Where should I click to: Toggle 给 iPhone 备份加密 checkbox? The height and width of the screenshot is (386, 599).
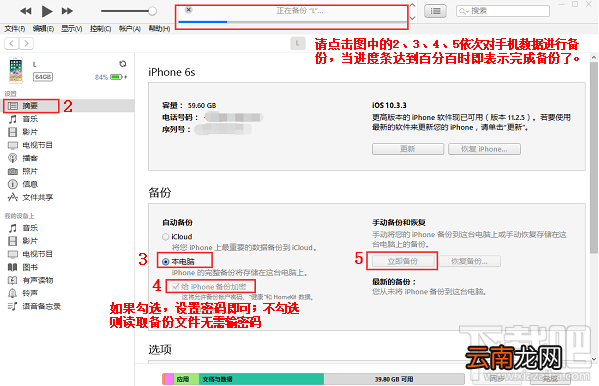(x=176, y=287)
